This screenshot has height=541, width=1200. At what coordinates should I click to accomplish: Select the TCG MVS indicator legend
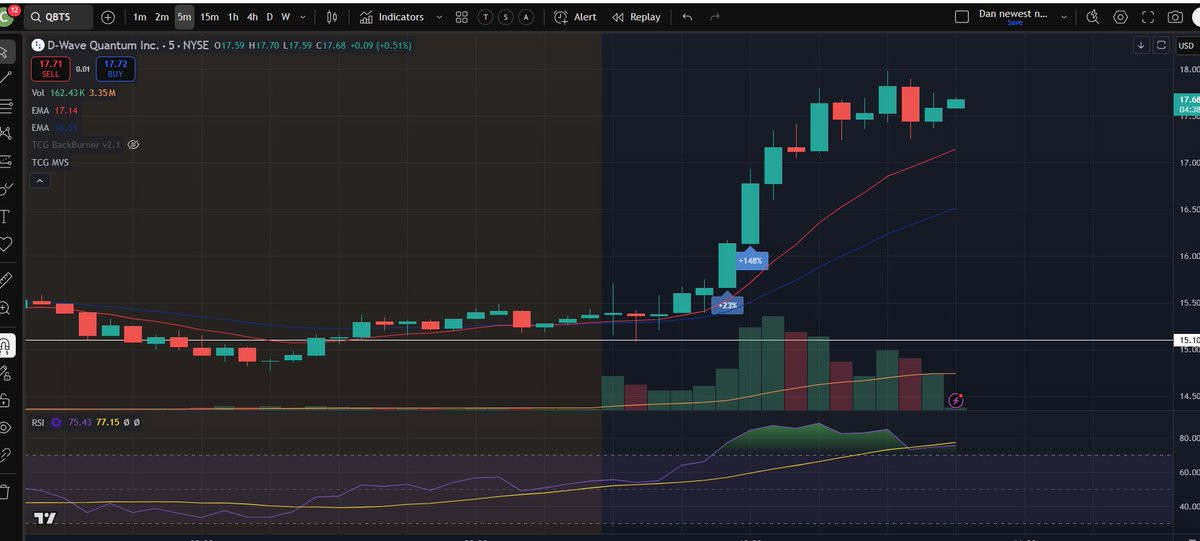pyautogui.click(x=50, y=162)
